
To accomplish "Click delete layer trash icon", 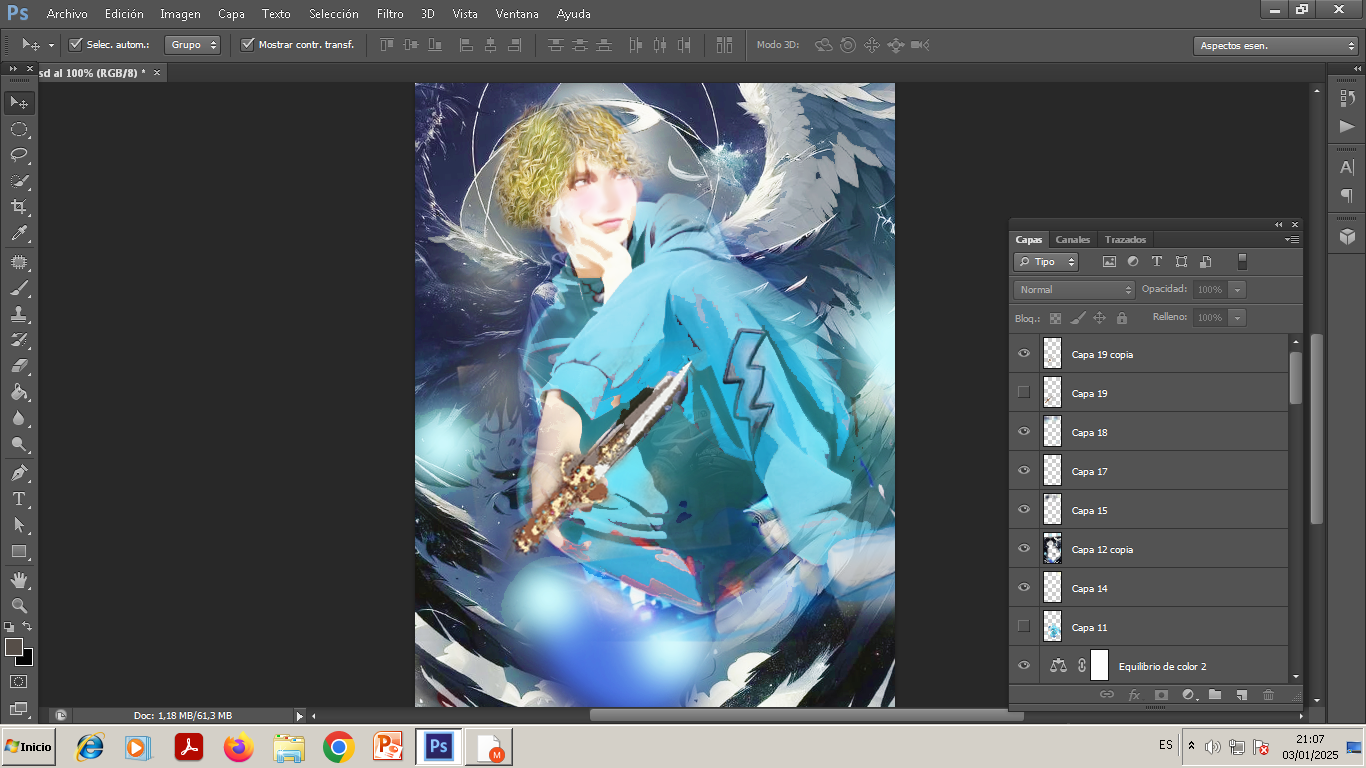I will (x=1268, y=695).
